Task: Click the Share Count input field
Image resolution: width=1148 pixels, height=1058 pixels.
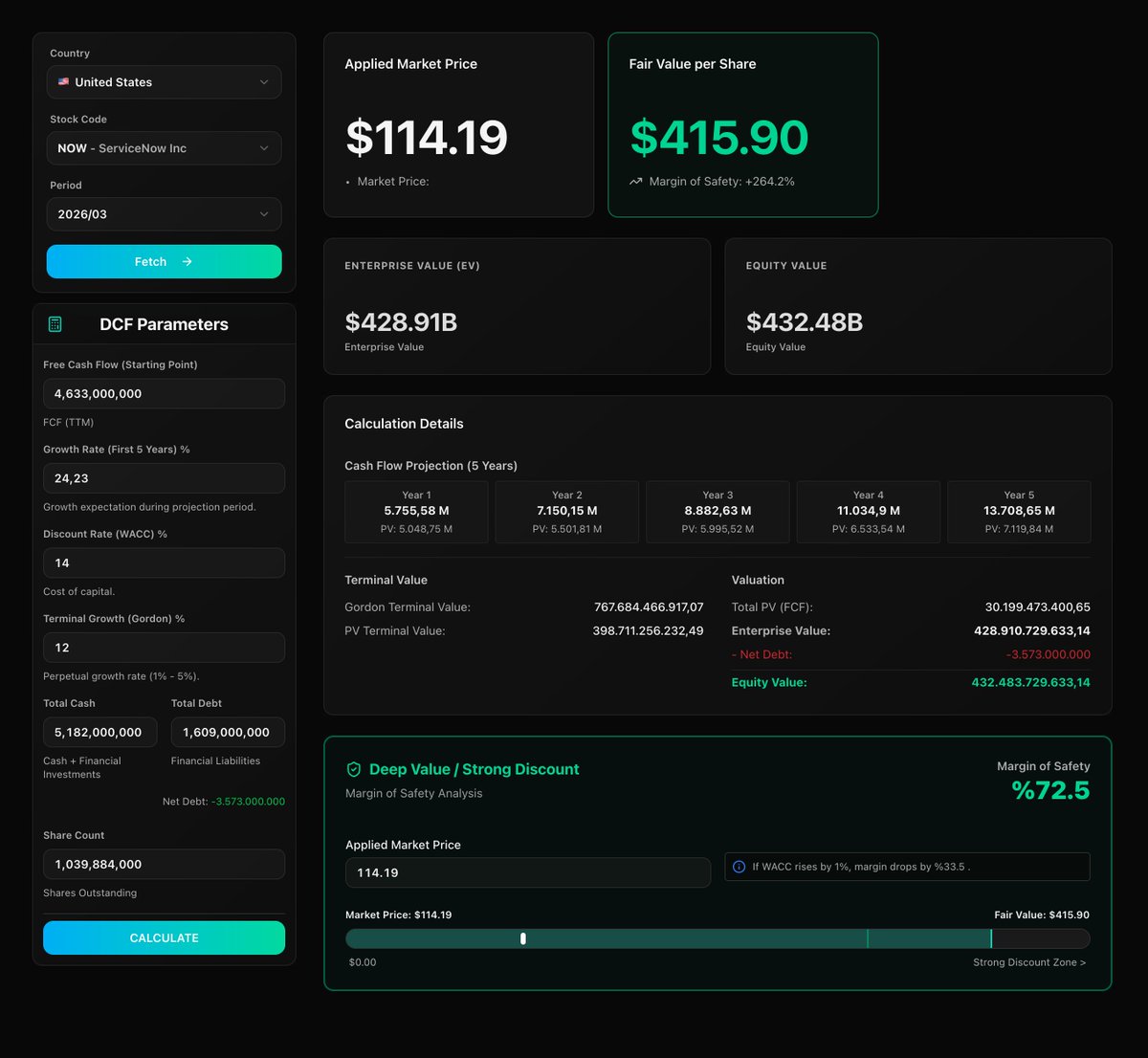Action: 165,864
